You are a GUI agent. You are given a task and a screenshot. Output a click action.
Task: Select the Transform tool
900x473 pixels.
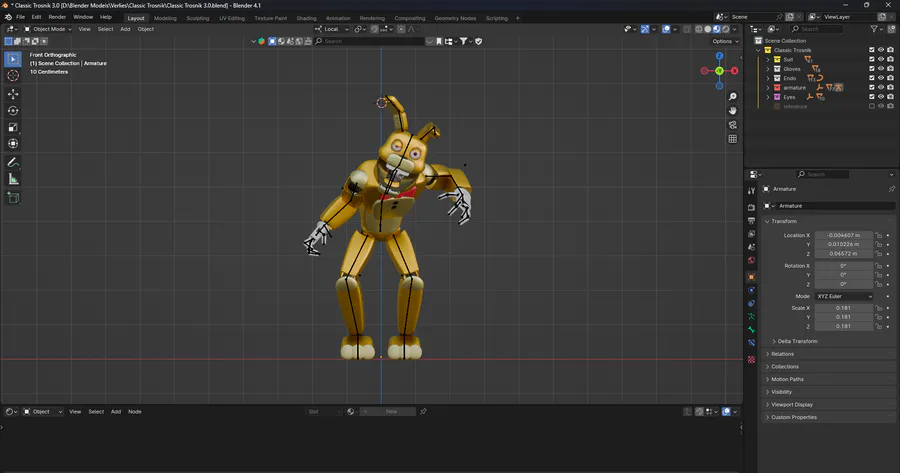point(13,144)
